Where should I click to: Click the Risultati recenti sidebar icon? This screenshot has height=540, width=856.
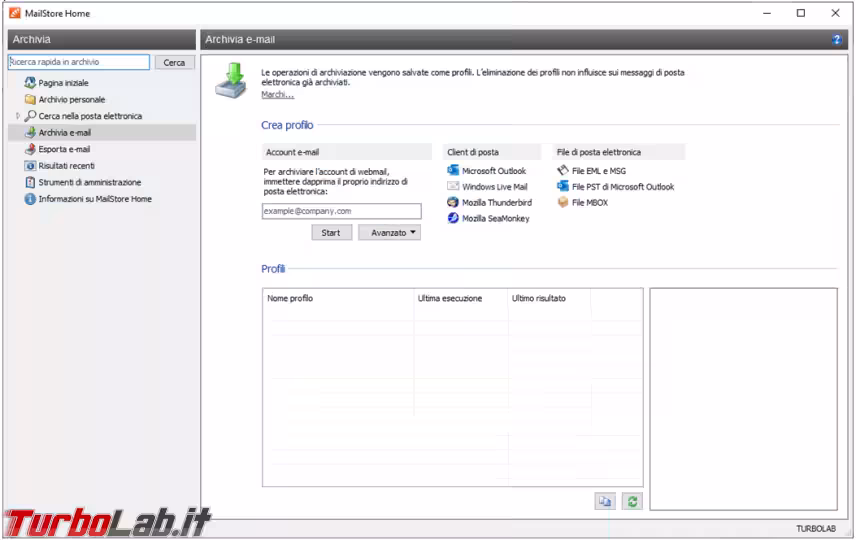tap(30, 165)
